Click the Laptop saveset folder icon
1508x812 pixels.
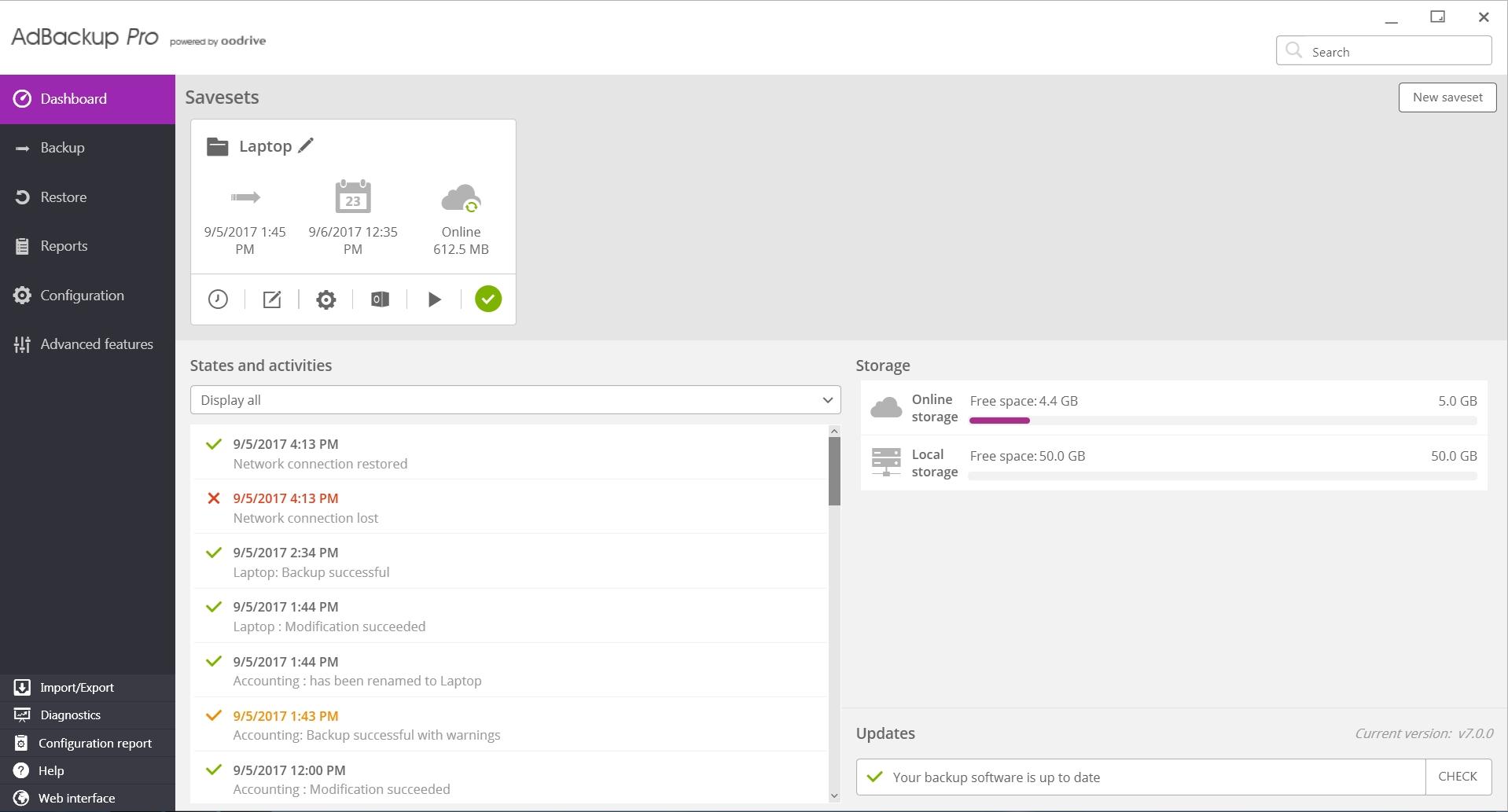click(x=217, y=146)
